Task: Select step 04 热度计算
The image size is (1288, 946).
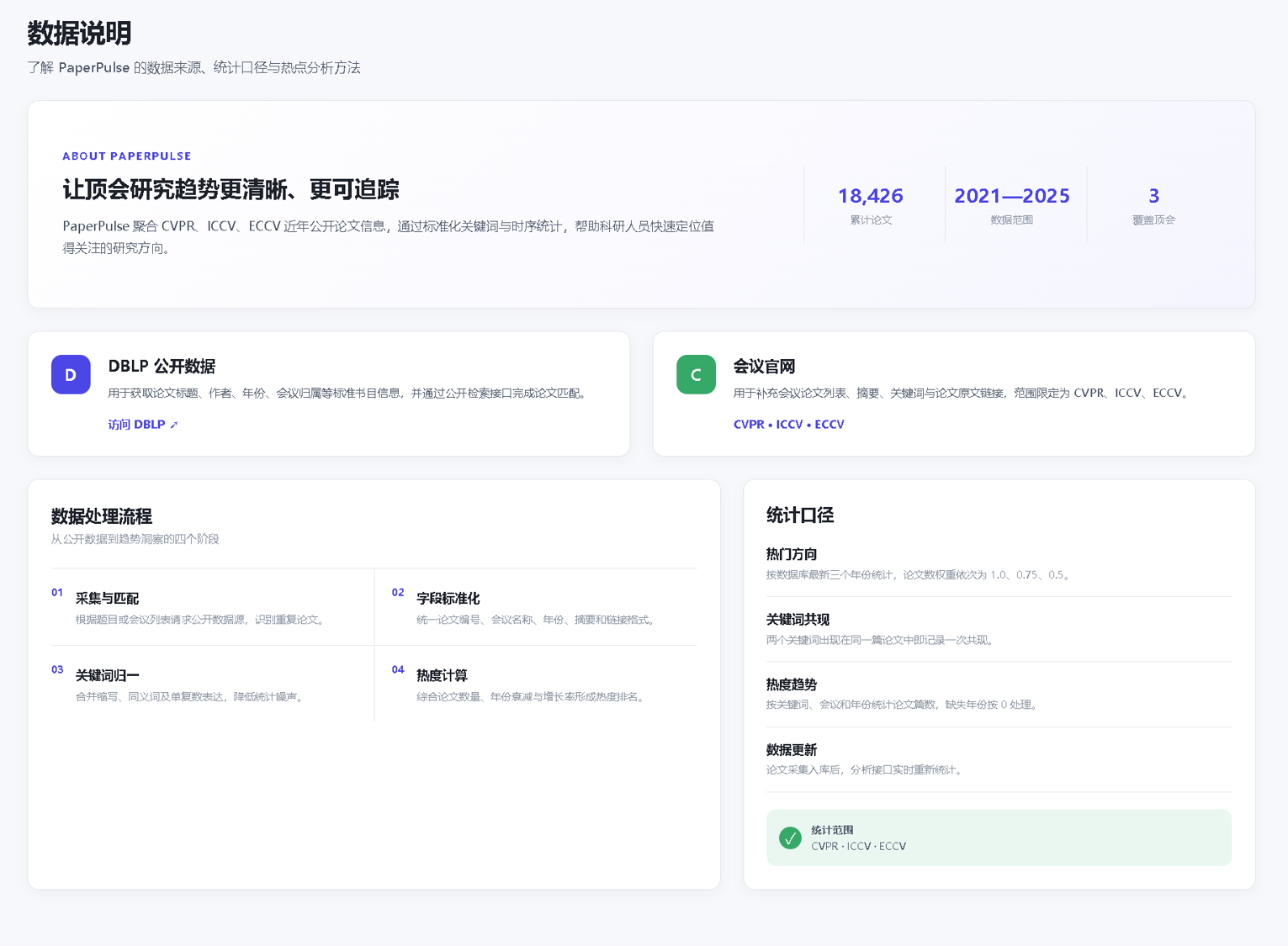Action: tap(536, 684)
